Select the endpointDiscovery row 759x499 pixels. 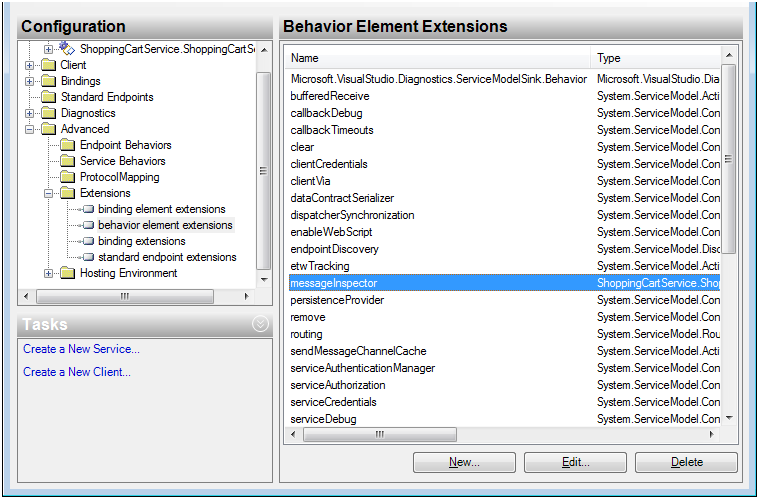tap(504, 249)
